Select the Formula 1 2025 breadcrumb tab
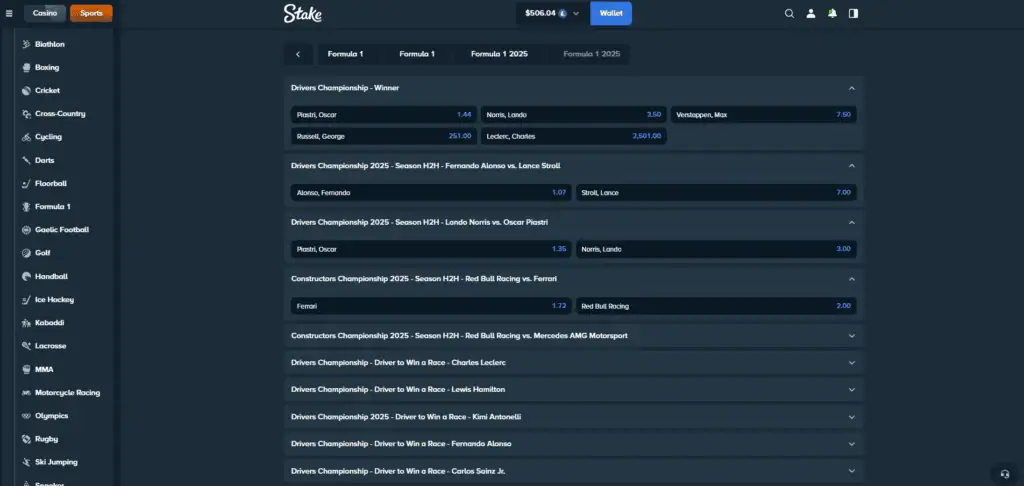 [499, 54]
